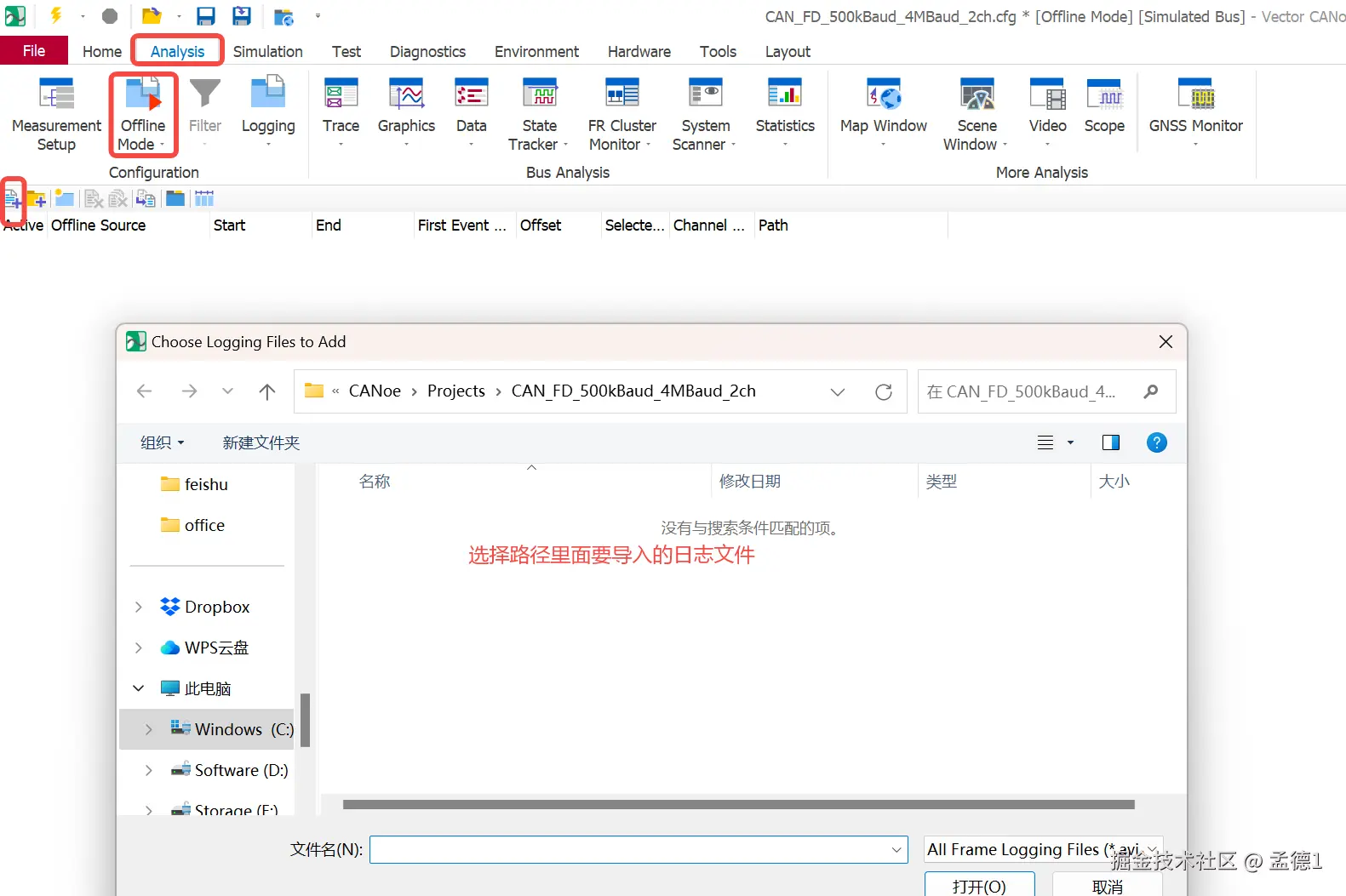This screenshot has width=1346, height=896.
Task: Switch to the Test tab
Action: pyautogui.click(x=347, y=52)
